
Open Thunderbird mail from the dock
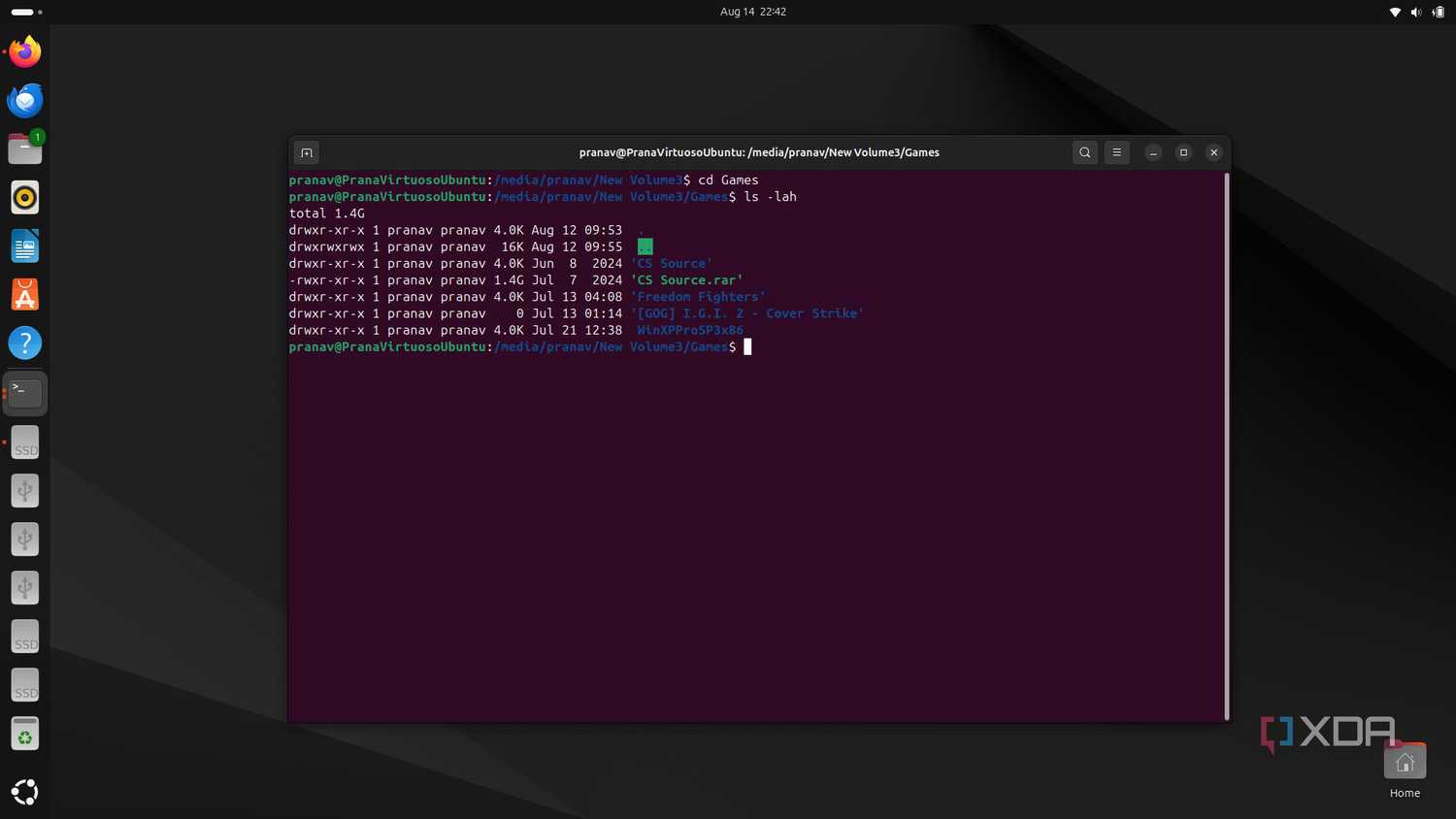pos(25,100)
